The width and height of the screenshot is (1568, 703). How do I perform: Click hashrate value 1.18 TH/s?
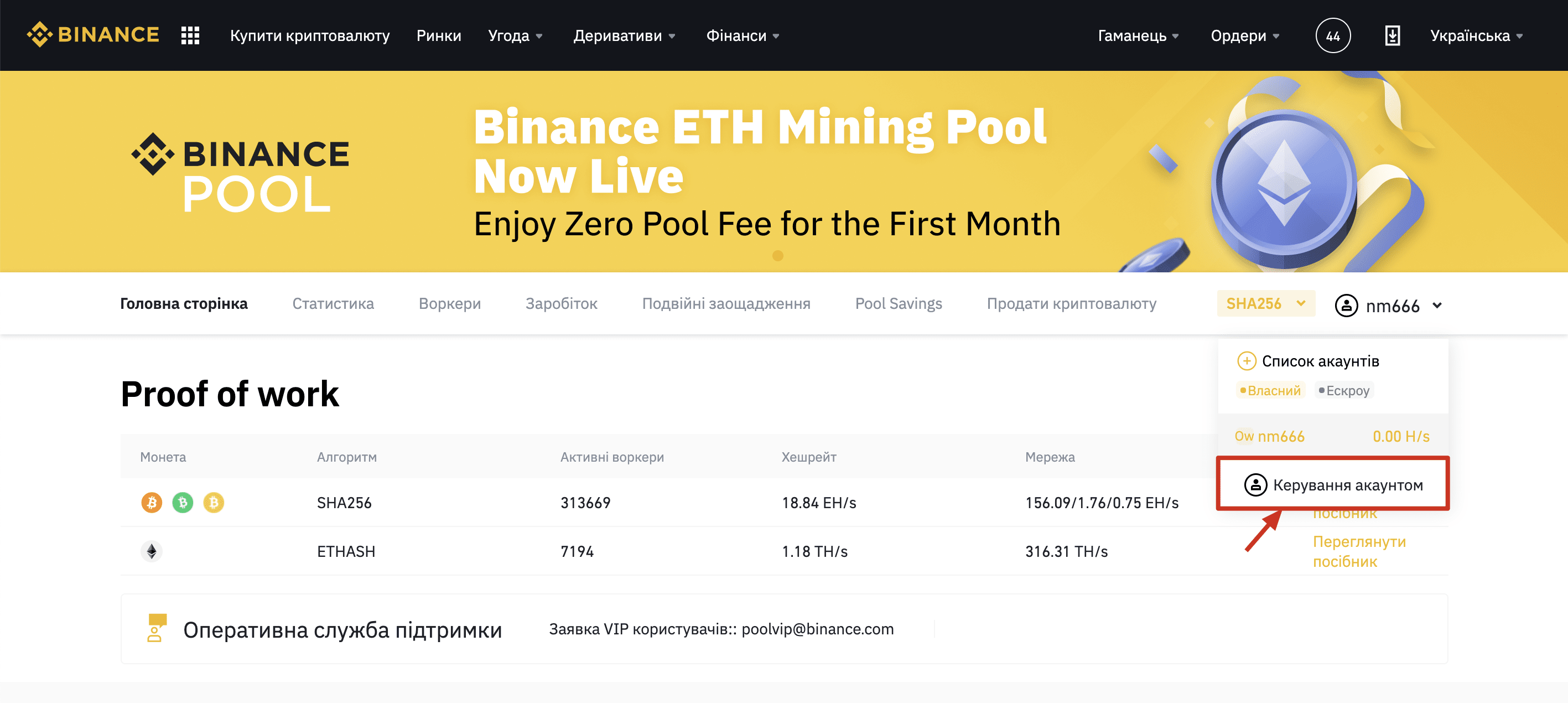pyautogui.click(x=814, y=551)
